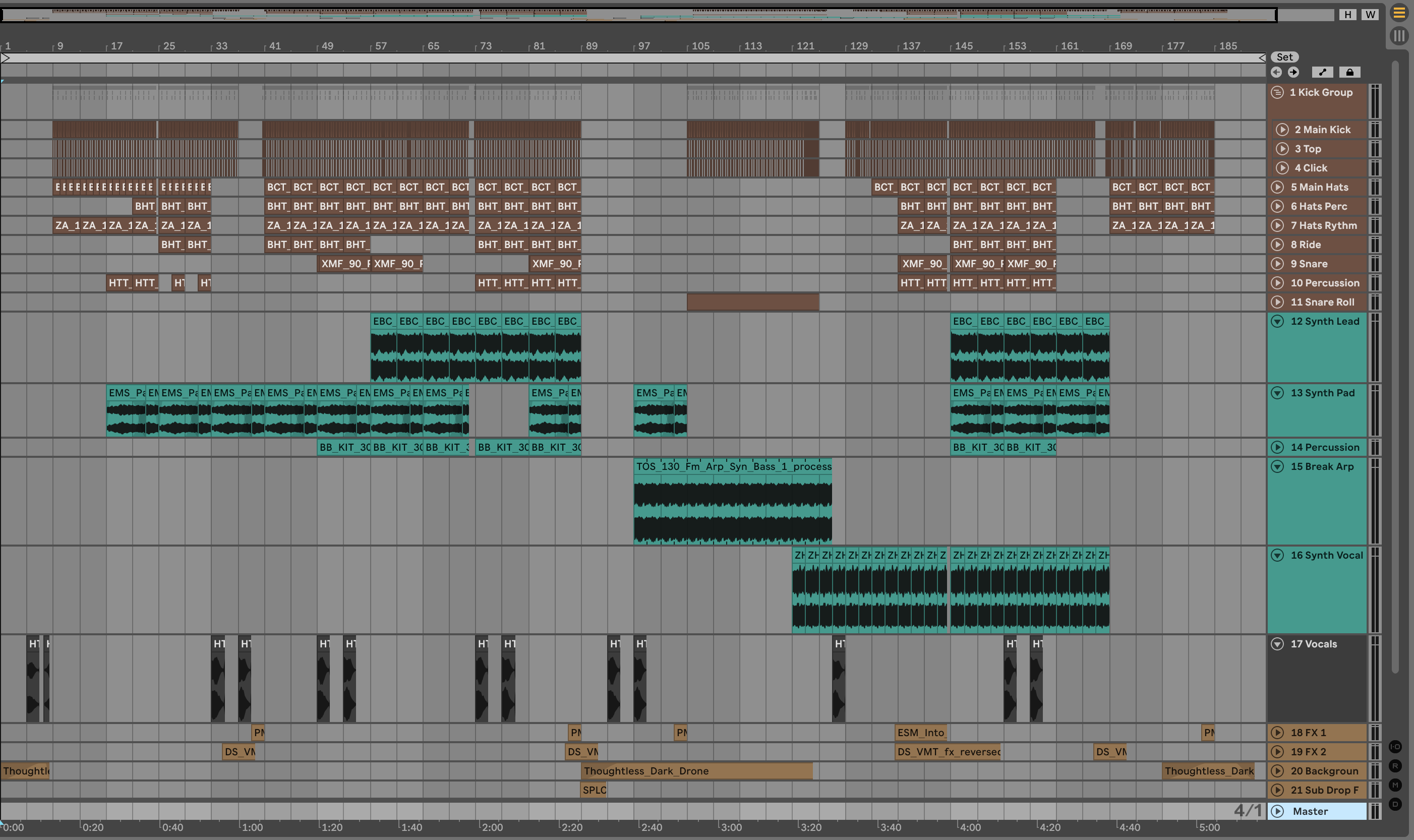Unfold the 5 Main Hats track

pos(1277,187)
